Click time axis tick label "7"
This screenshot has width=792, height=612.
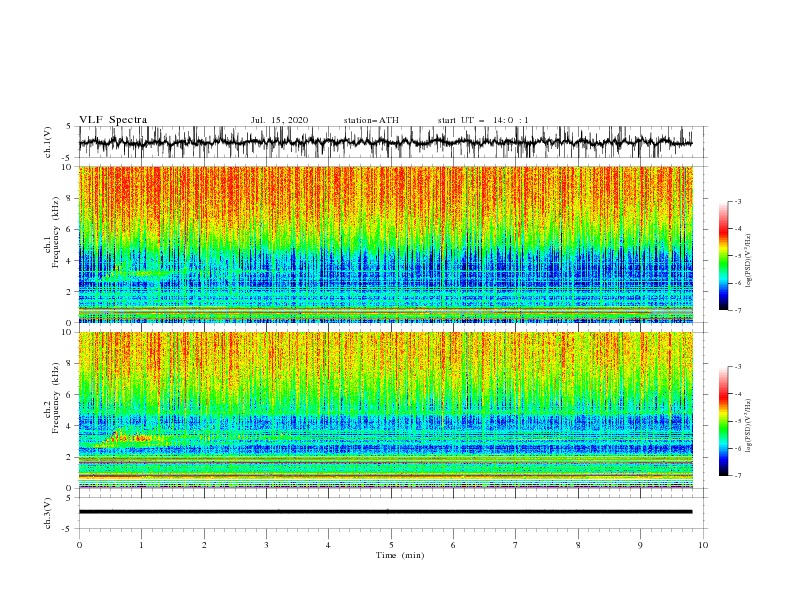pyautogui.click(x=516, y=545)
